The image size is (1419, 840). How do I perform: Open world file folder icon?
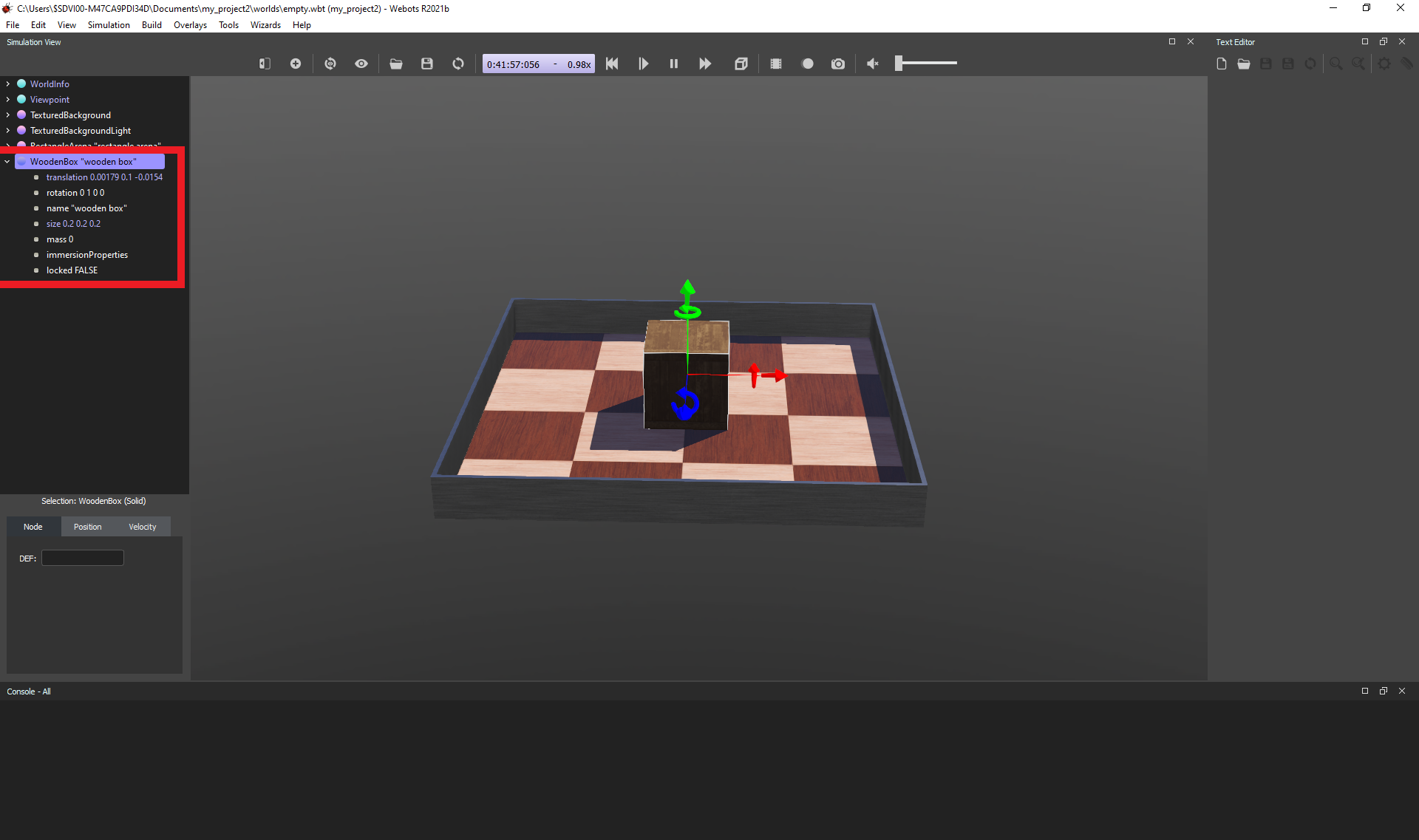(396, 64)
